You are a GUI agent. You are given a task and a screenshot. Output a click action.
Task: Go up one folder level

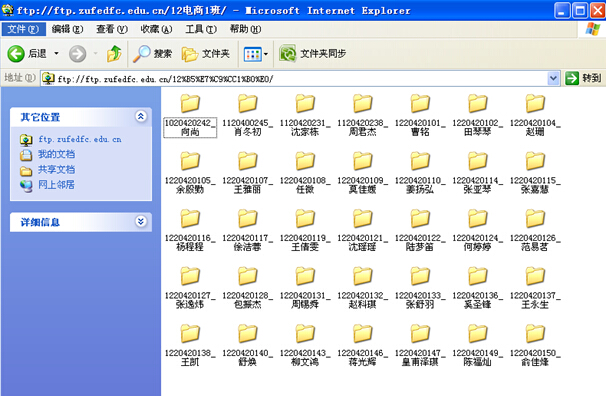click(114, 53)
